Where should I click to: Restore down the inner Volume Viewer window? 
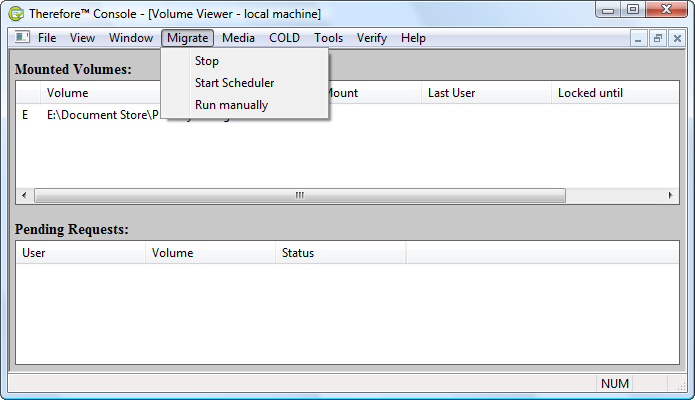point(658,39)
